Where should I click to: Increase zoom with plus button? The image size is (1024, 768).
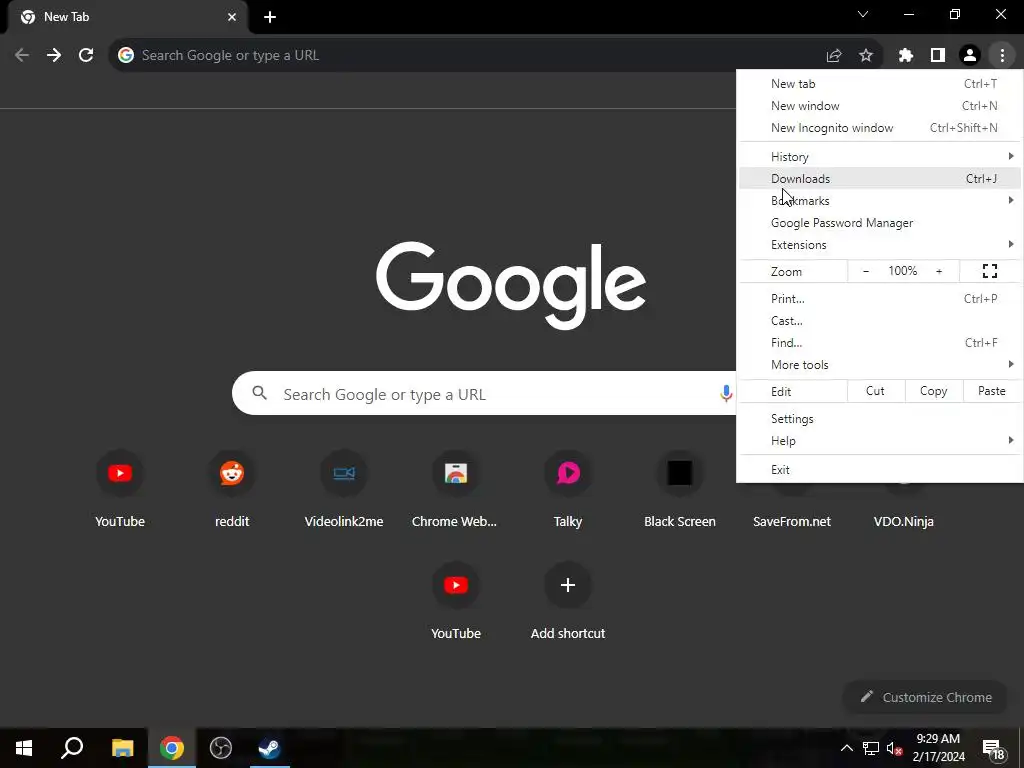939,271
